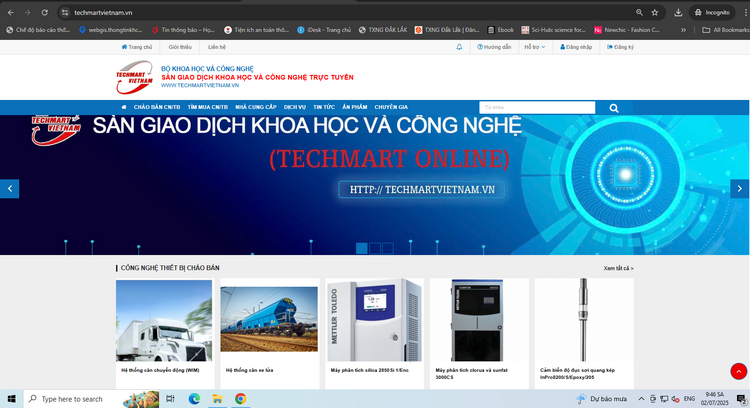The image size is (750, 408).
Task: Open the Sci-Hub bookmark
Action: coord(553,30)
